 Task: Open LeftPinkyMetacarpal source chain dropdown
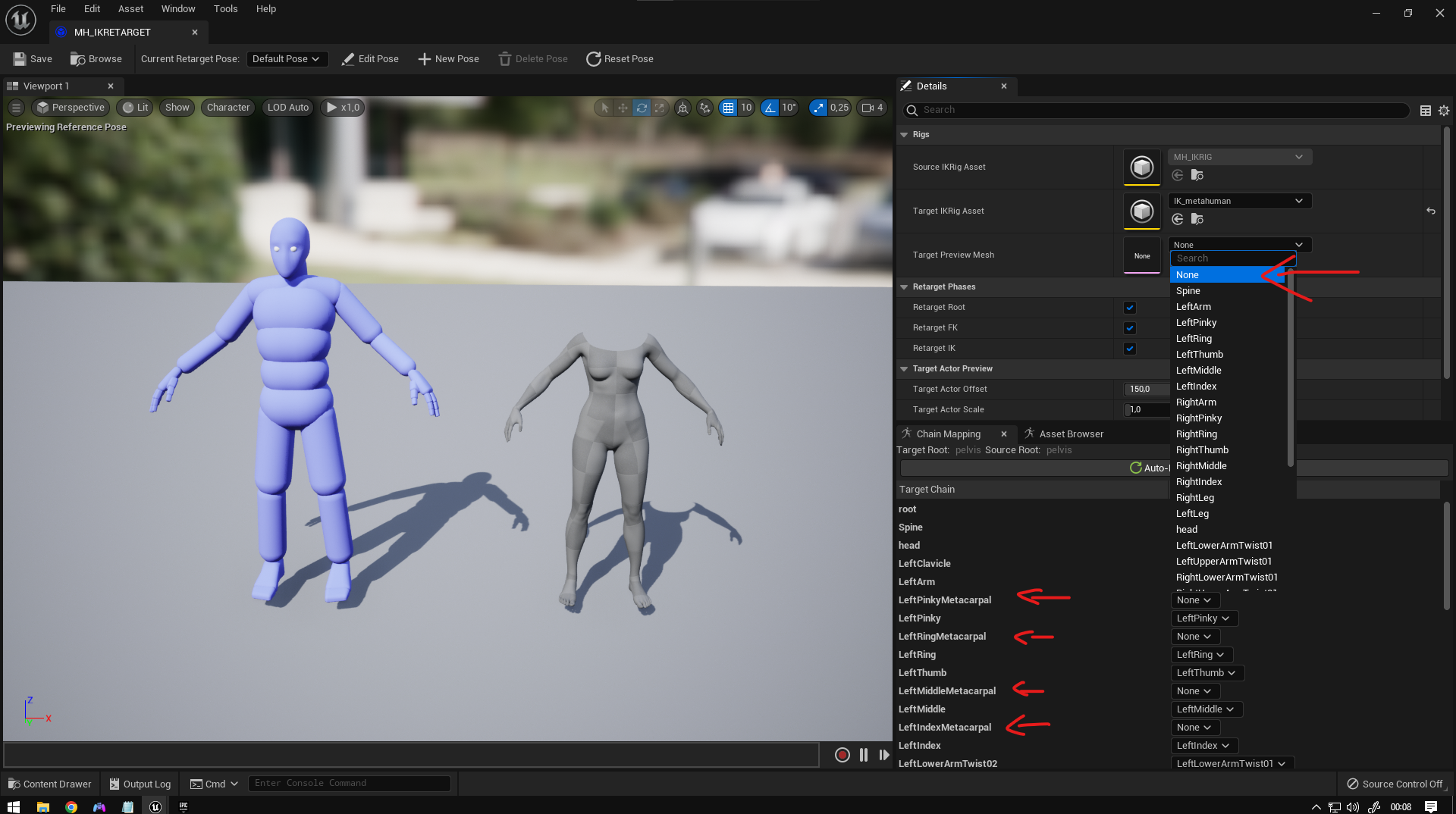[1194, 600]
